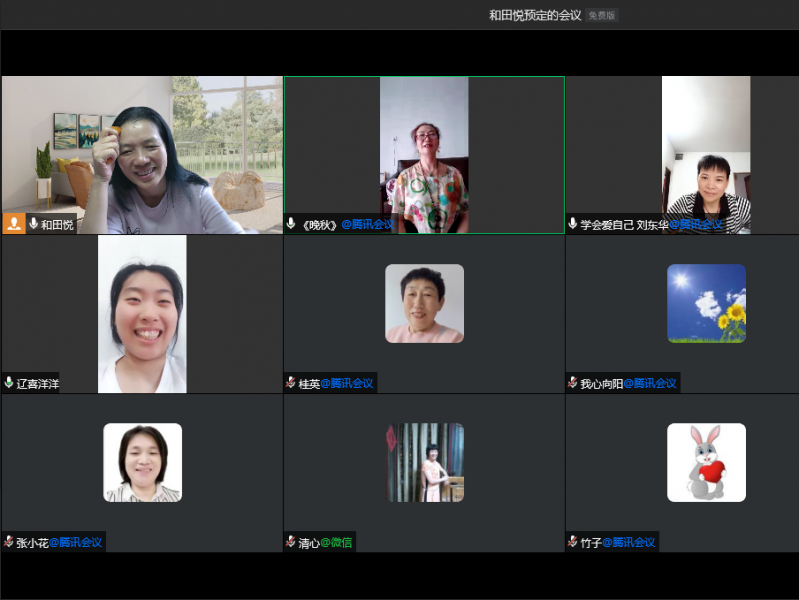
Task: Click 桂英's muted microphone icon
Action: [x=291, y=383]
